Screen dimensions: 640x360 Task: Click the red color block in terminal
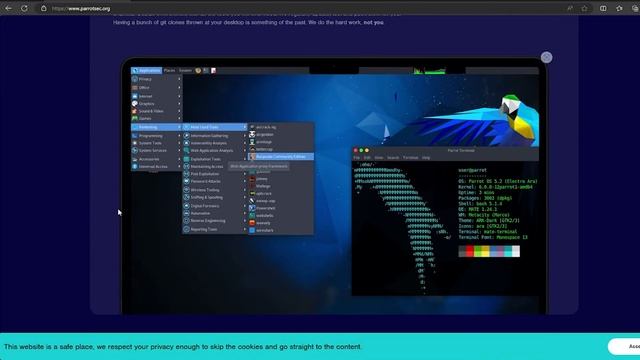coord(470,251)
